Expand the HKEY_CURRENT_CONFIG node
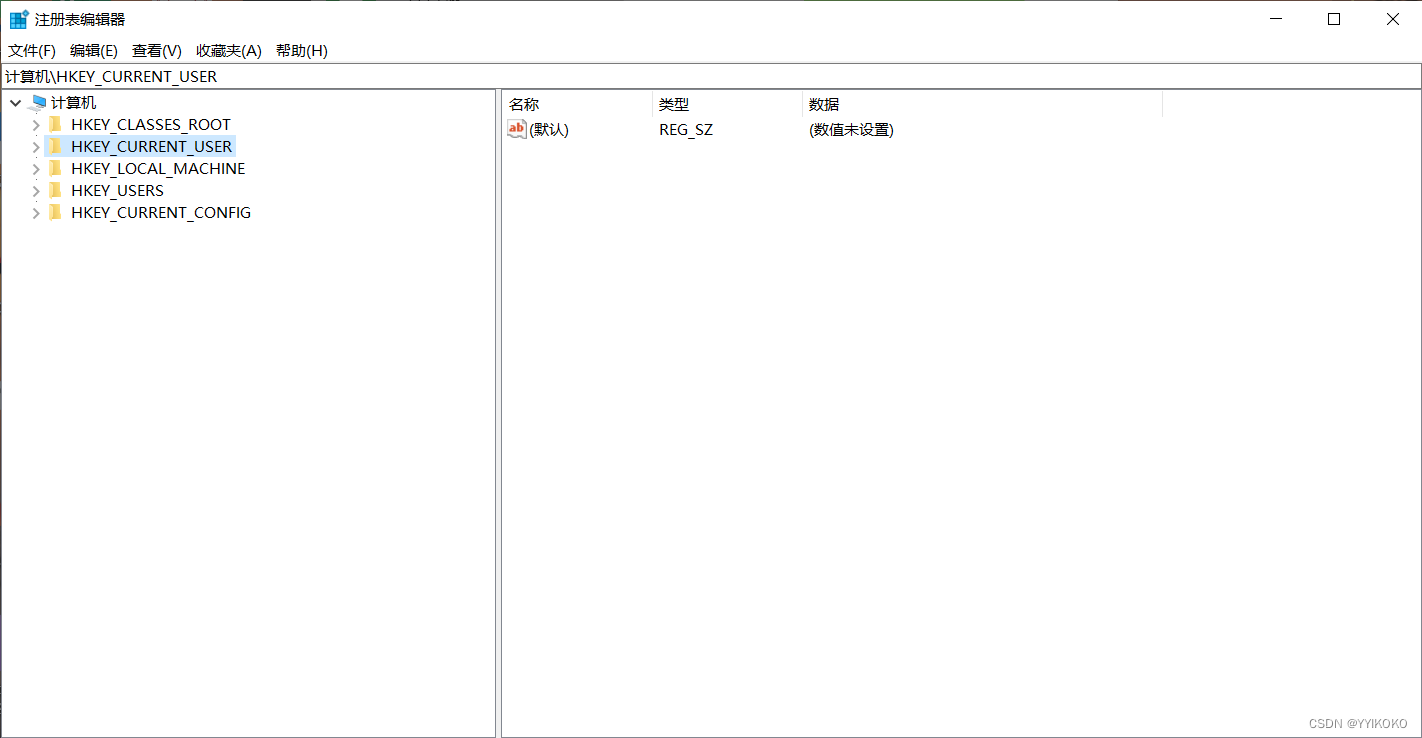 35,212
